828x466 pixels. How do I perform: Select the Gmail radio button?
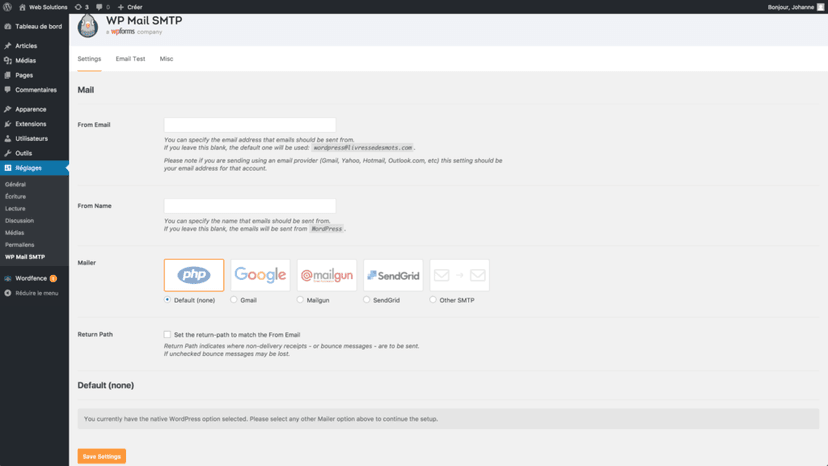click(233, 300)
